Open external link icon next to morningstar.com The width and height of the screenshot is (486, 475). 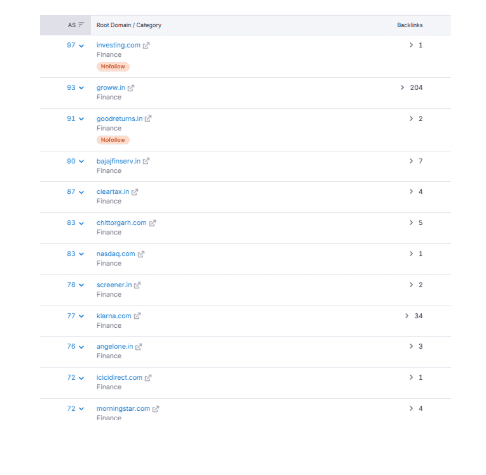click(x=155, y=409)
